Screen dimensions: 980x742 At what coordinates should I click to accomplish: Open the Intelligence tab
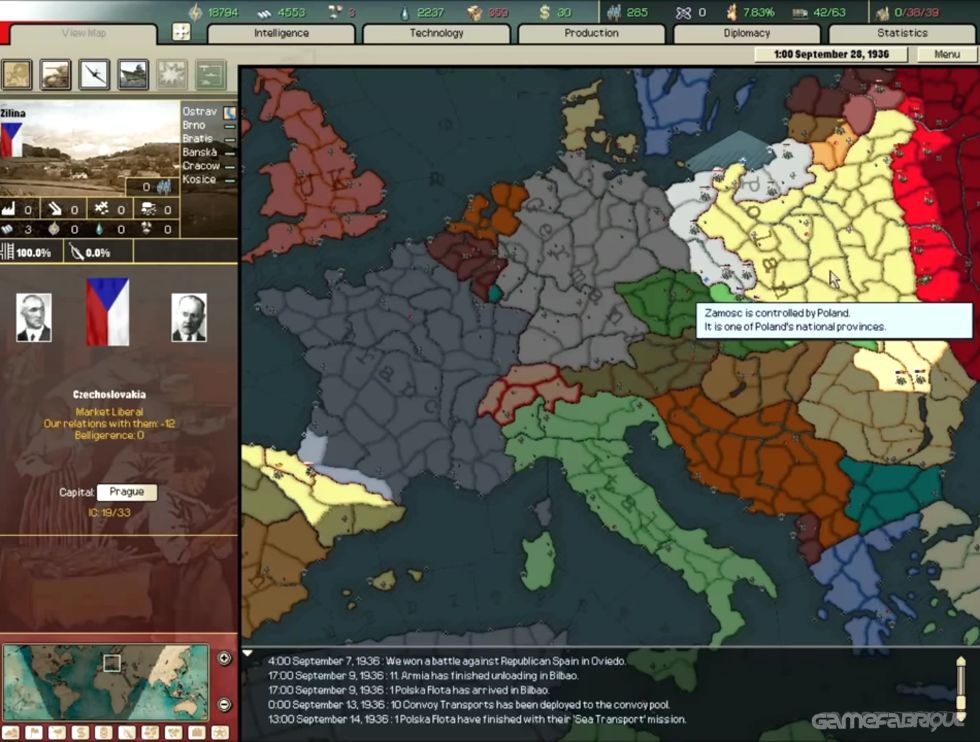[x=281, y=33]
